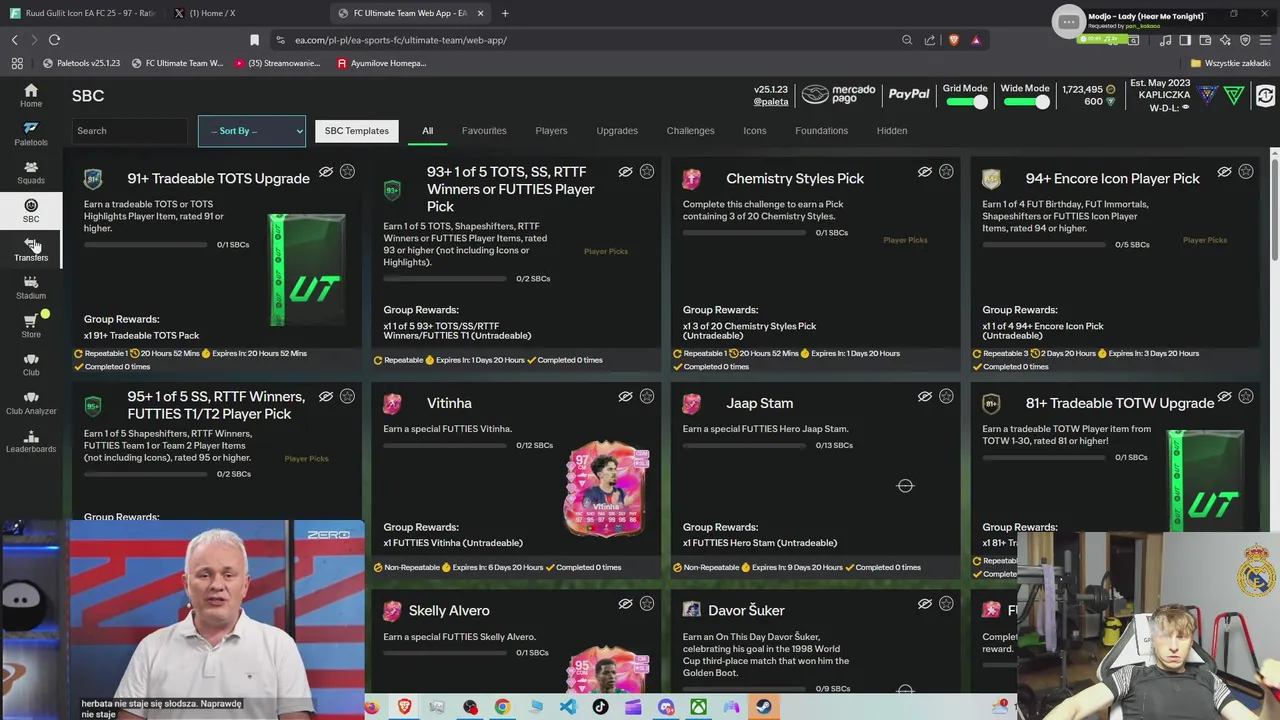Image resolution: width=1280 pixels, height=720 pixels.
Task: Open the Xbox app on taskbar
Action: tap(698, 707)
